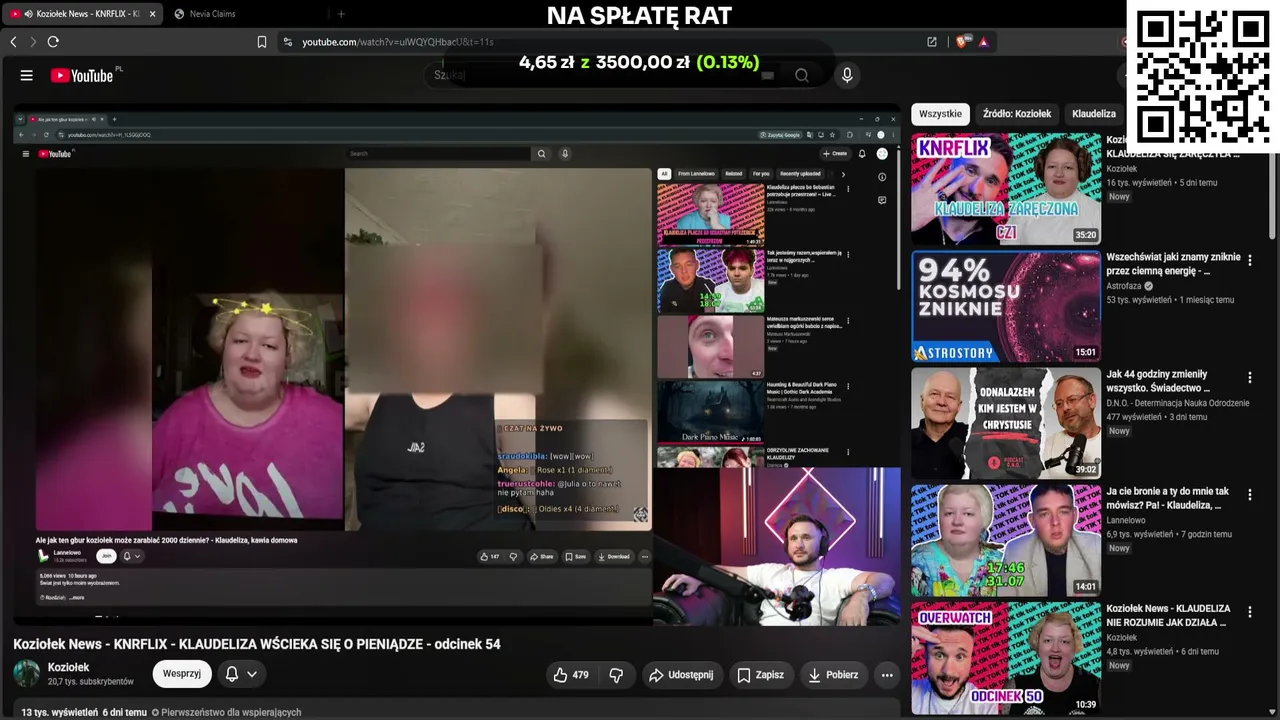Like the video with 479 likes
1280x720 pixels.
coord(571,675)
